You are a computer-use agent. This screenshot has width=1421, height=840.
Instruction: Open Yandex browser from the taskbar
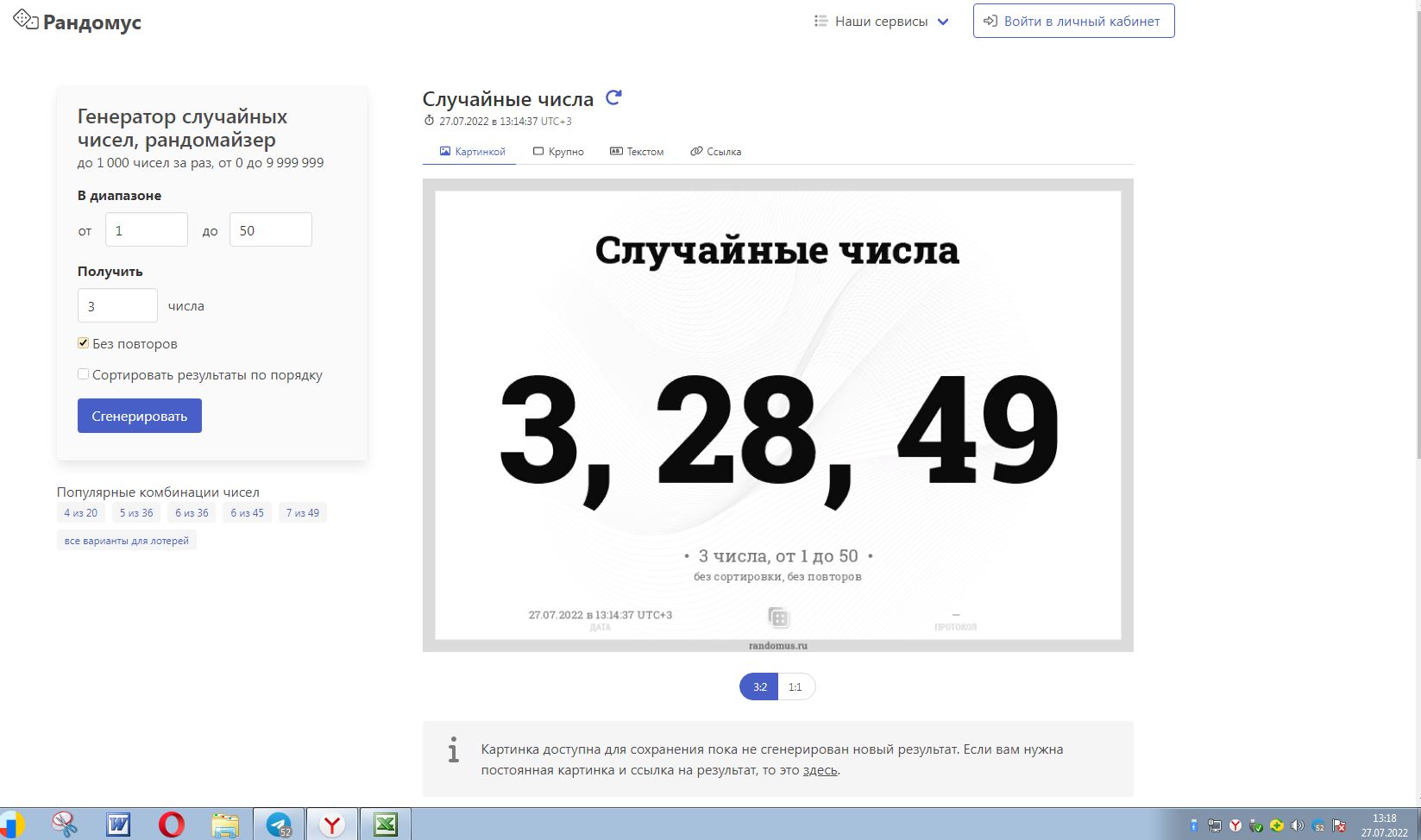pyautogui.click(x=331, y=825)
